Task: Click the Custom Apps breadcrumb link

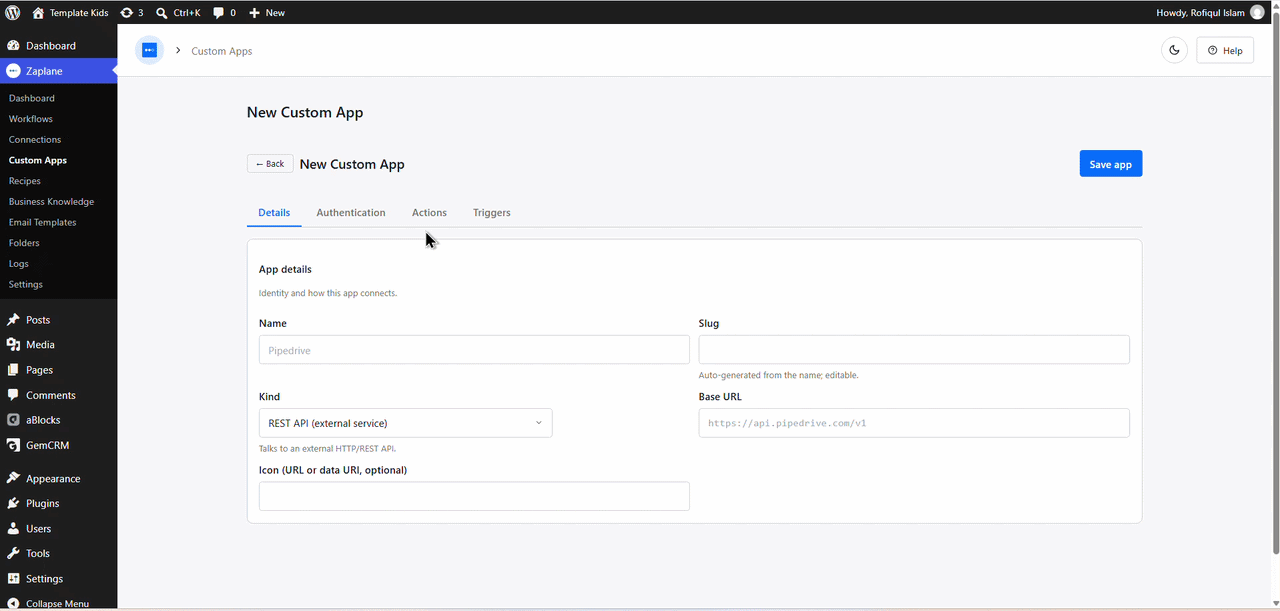Action: (222, 51)
